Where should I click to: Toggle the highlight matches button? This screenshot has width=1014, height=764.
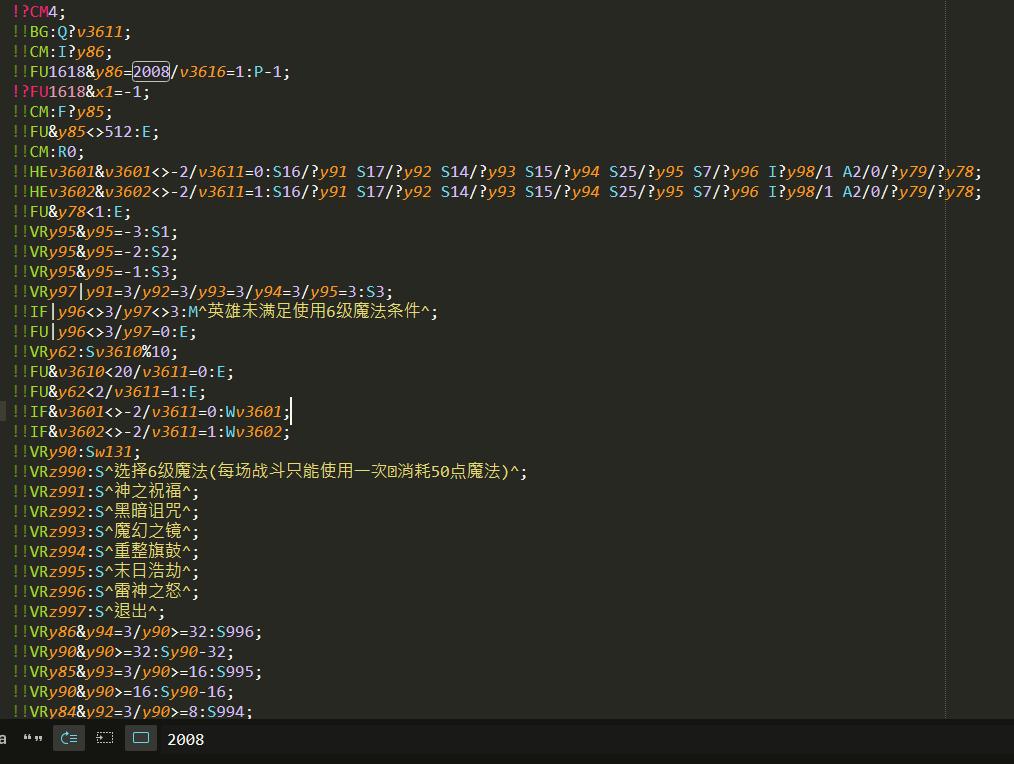click(x=141, y=739)
